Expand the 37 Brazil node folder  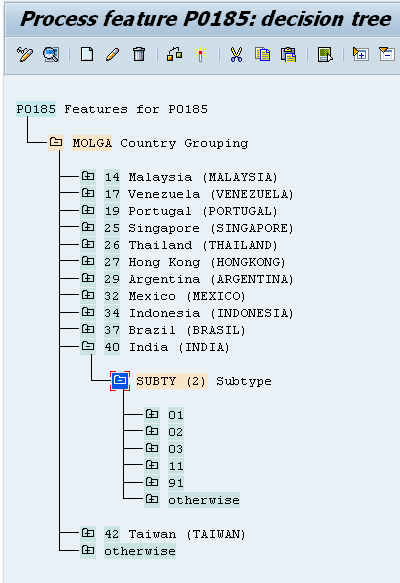point(88,329)
